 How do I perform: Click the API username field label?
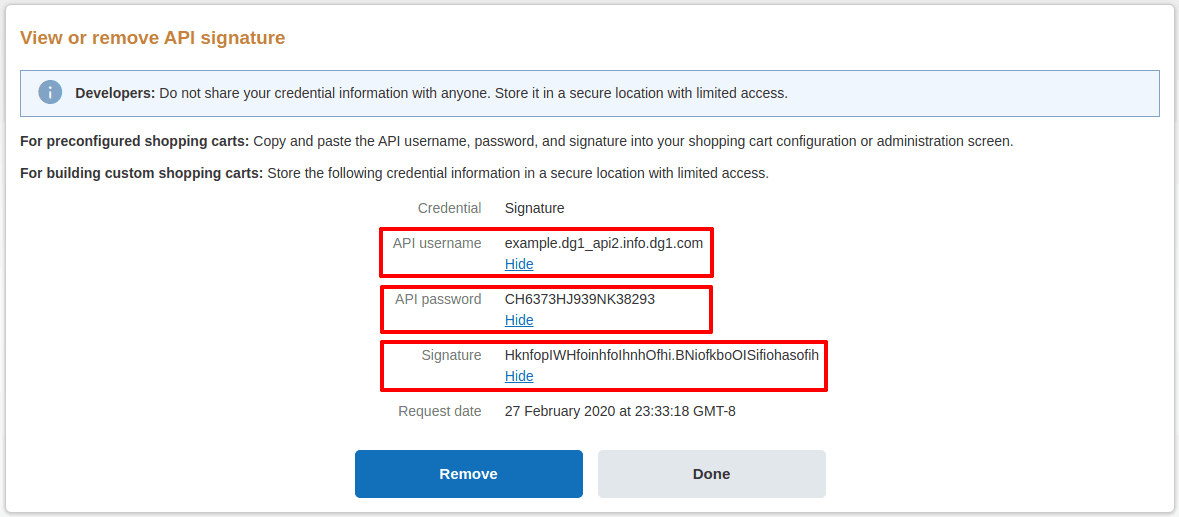pos(437,243)
